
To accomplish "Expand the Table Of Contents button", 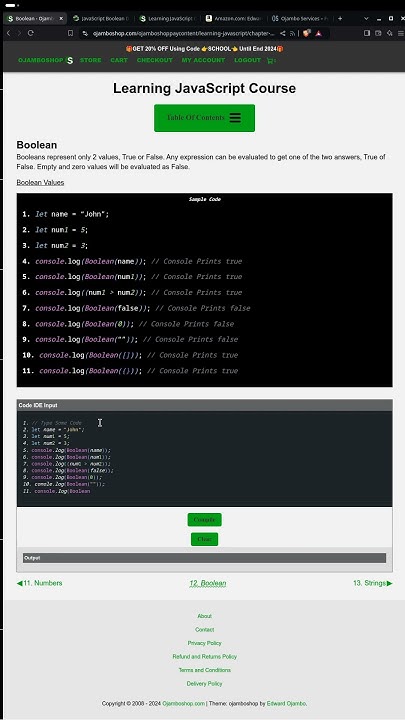I will pos(204,118).
